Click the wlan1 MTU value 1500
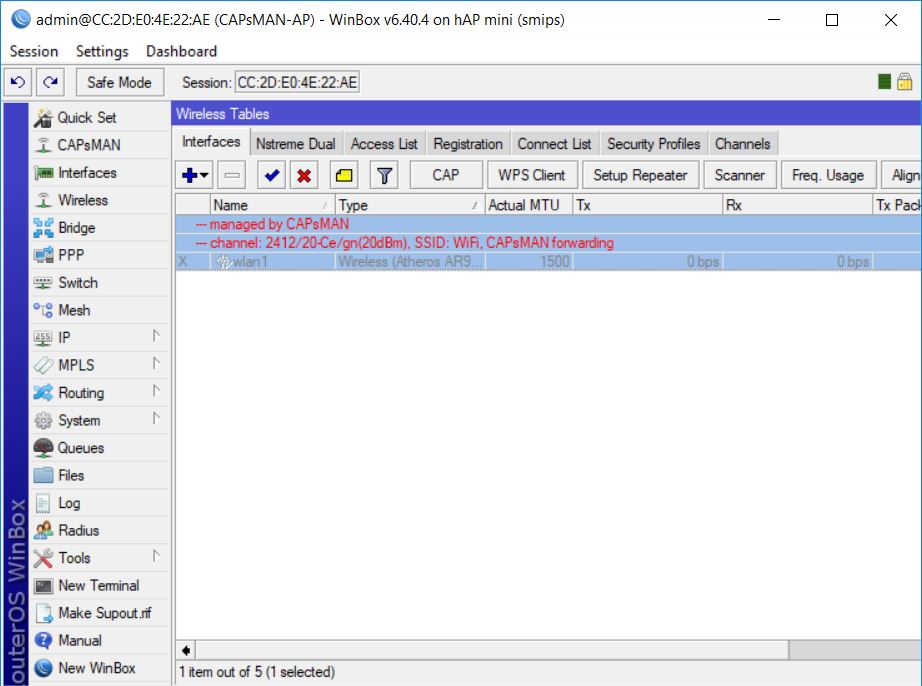The image size is (922, 686). (x=554, y=262)
